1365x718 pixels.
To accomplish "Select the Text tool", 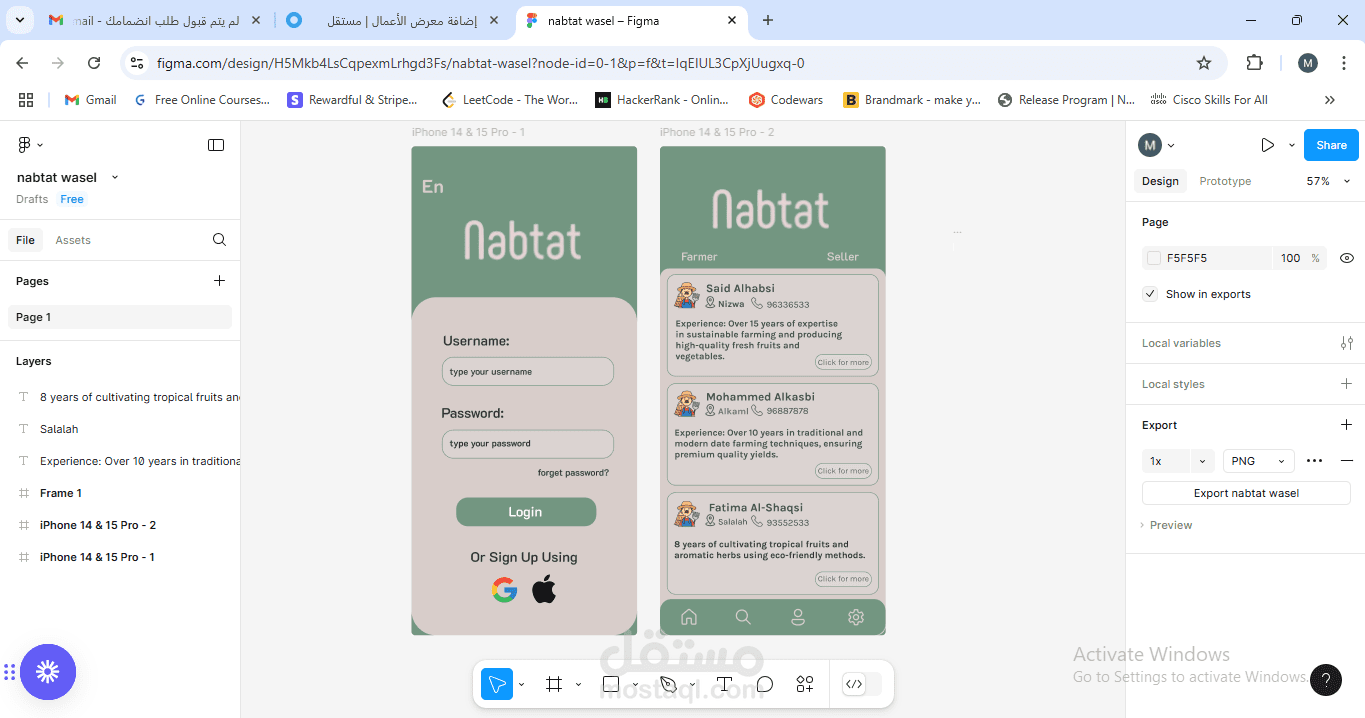I will pos(724,684).
